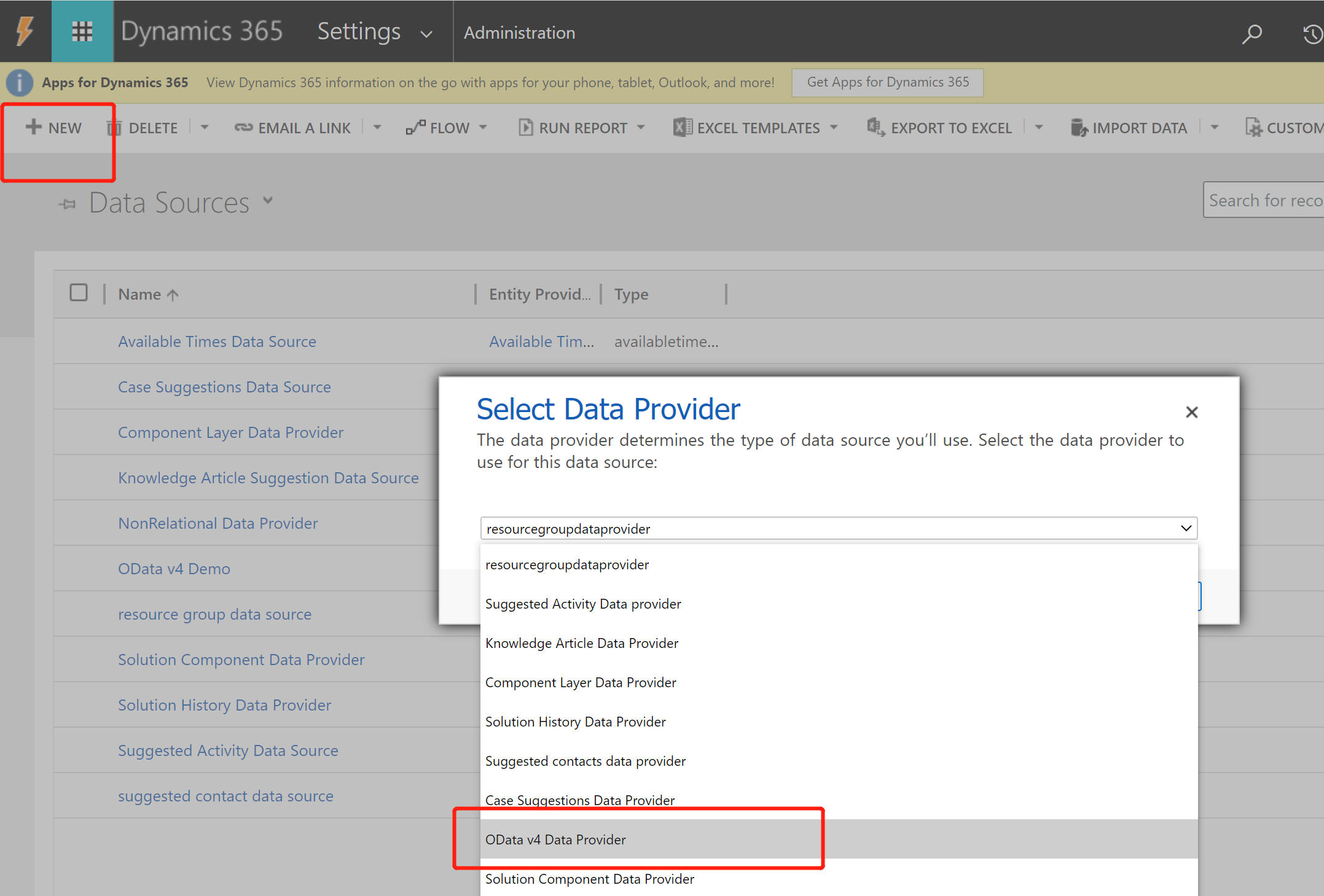Select Administration in the navigation bar
Viewport: 1324px width, 896px height.
coord(519,32)
